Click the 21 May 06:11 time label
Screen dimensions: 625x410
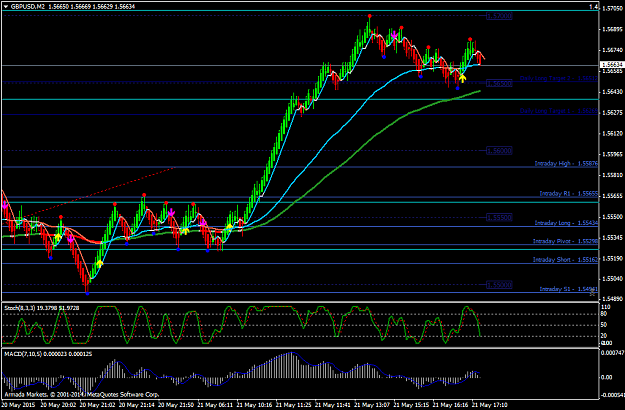216,405
